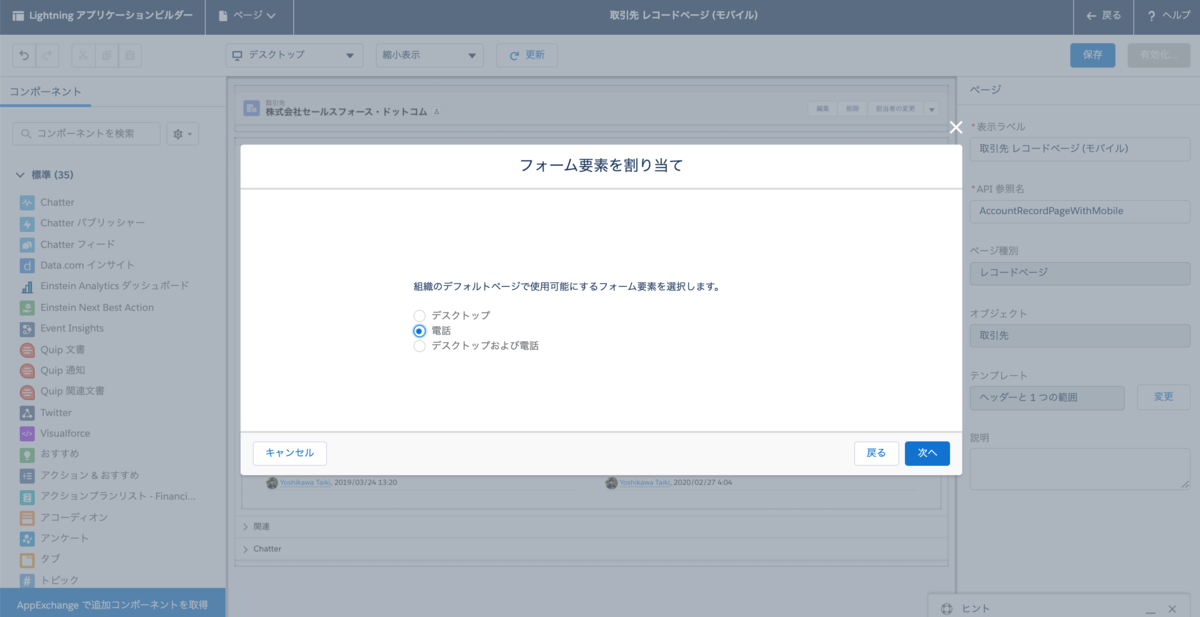This screenshot has width=1200, height=617.
Task: Click the 説明 text area
Action: pyautogui.click(x=1080, y=468)
